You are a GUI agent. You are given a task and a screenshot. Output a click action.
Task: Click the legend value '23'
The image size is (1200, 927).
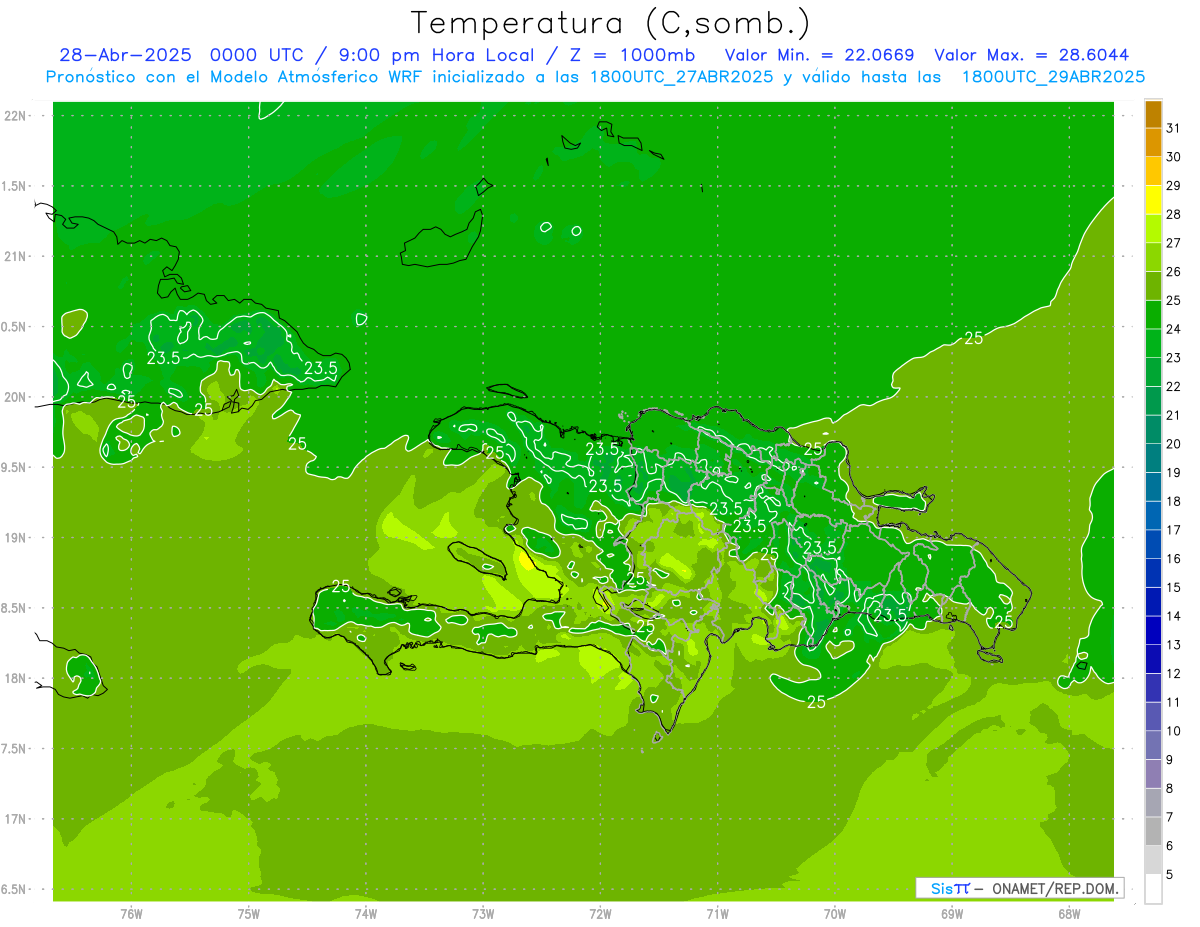click(1174, 358)
